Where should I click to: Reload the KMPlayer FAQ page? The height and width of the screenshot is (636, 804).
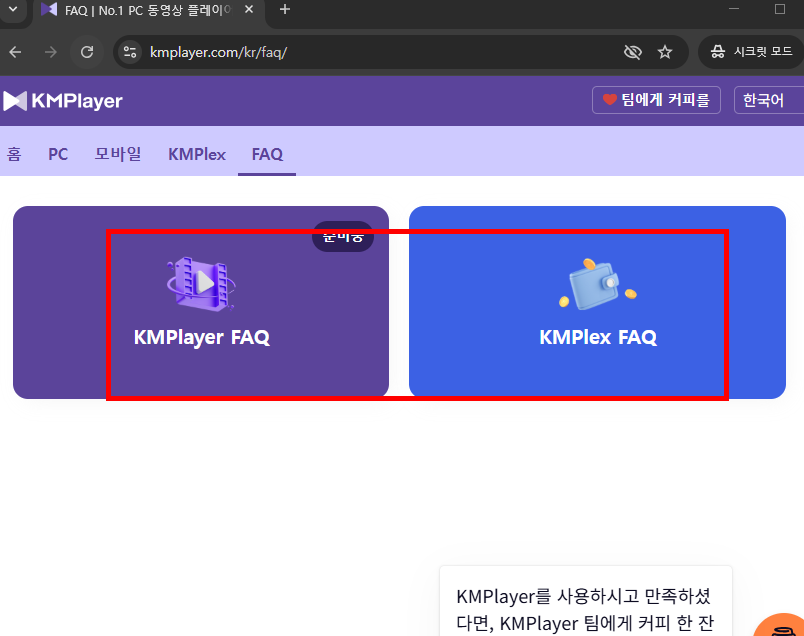87,52
